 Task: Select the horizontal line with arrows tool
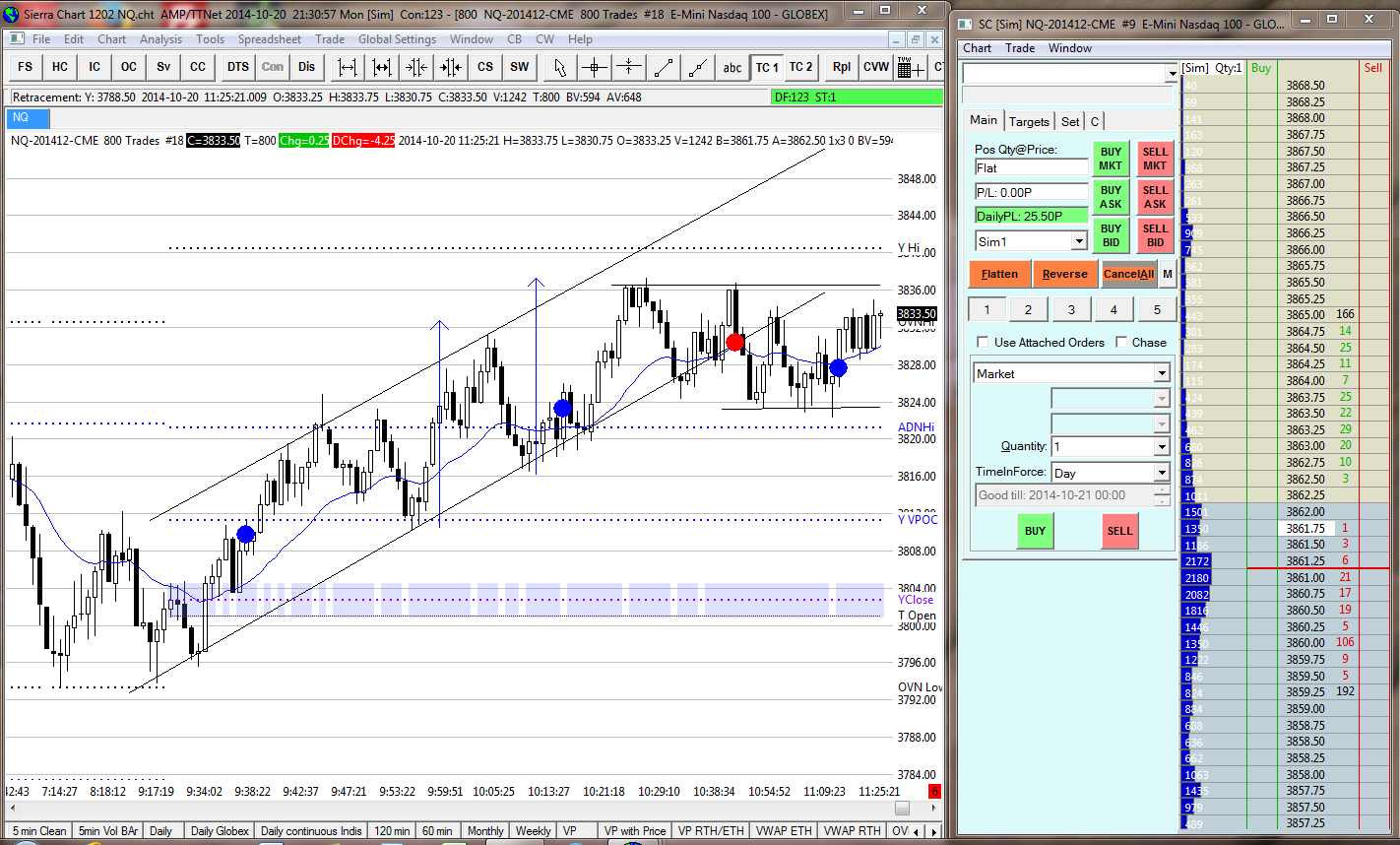[x=629, y=67]
